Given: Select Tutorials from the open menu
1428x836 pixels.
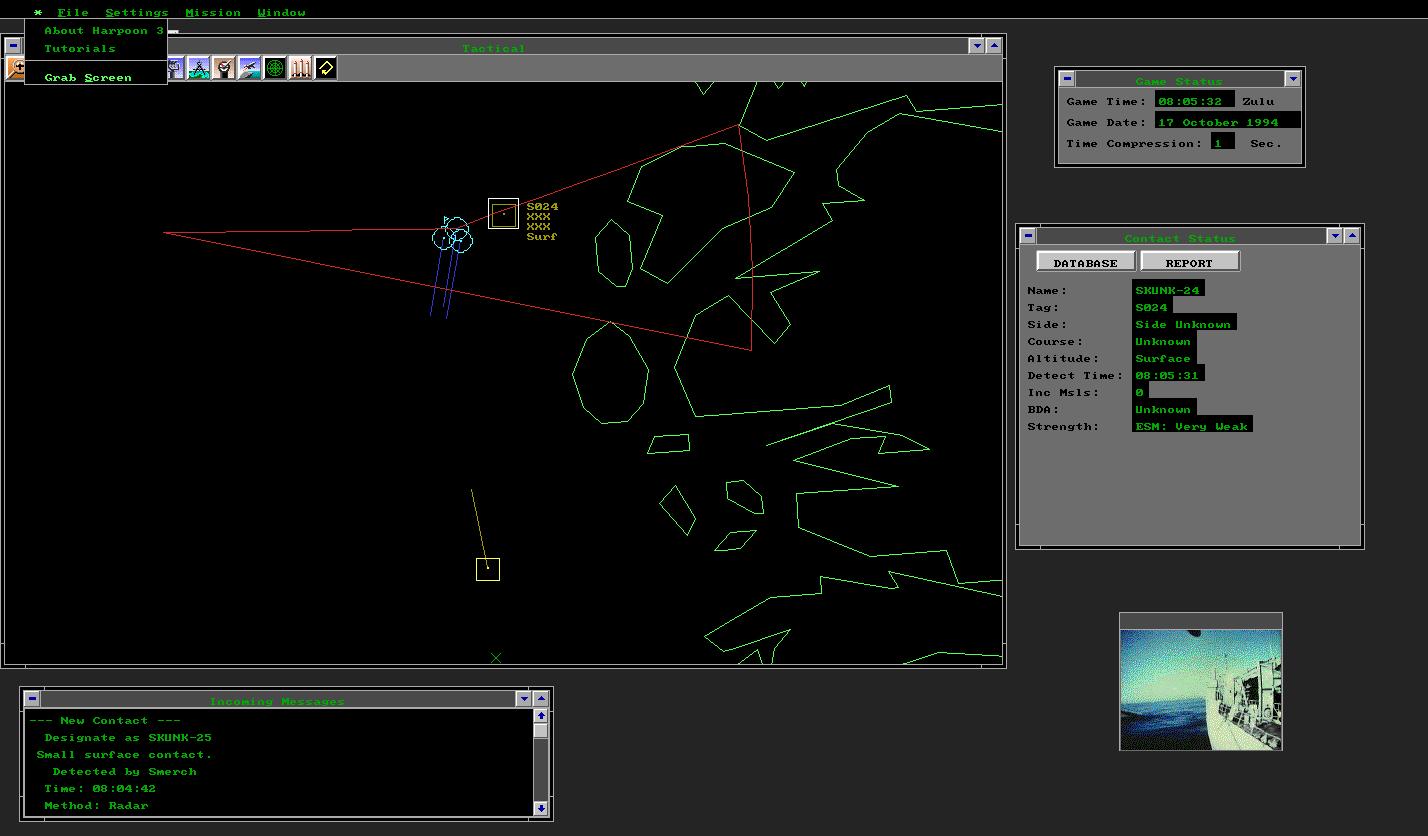Looking at the screenshot, I should click(x=79, y=48).
